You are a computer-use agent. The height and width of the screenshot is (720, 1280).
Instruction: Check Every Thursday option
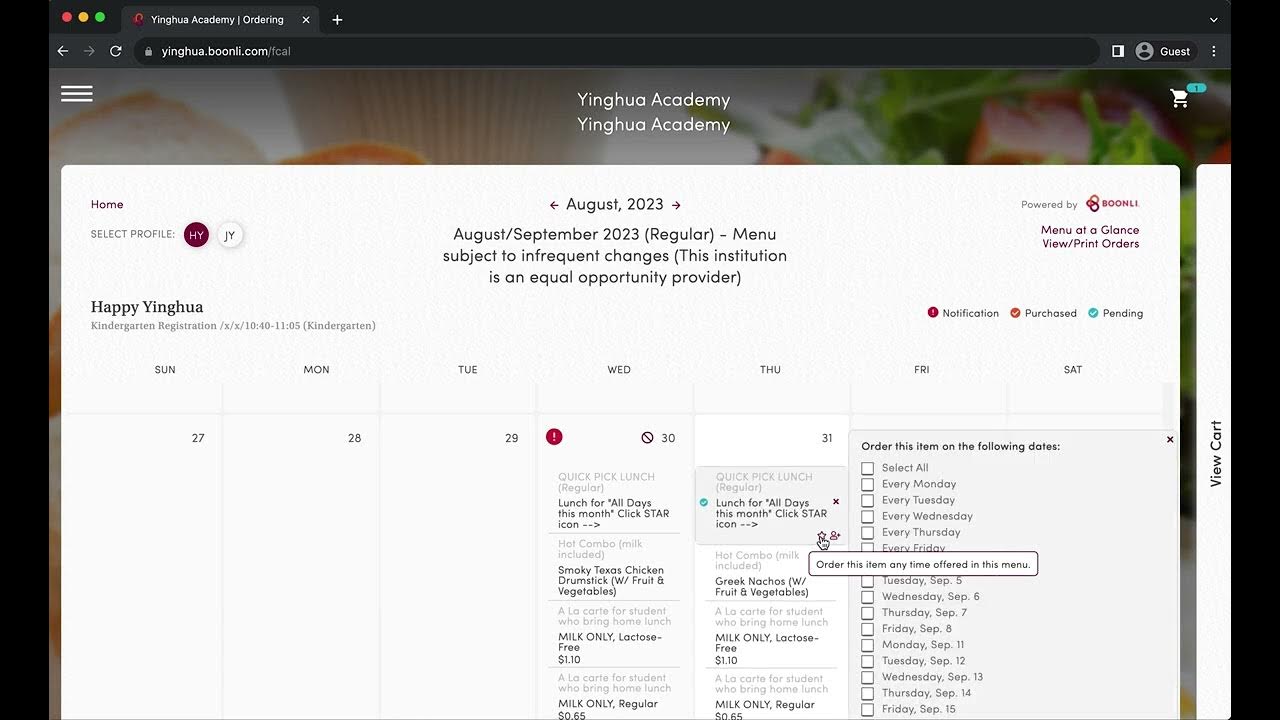[x=867, y=532]
